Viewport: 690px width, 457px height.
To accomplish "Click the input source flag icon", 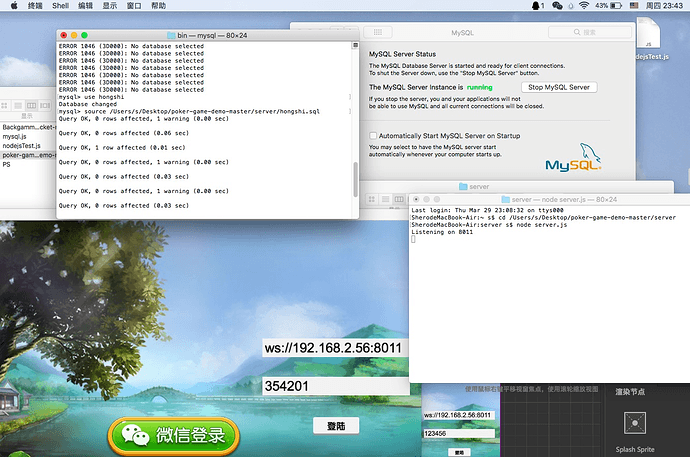I will [634, 5].
